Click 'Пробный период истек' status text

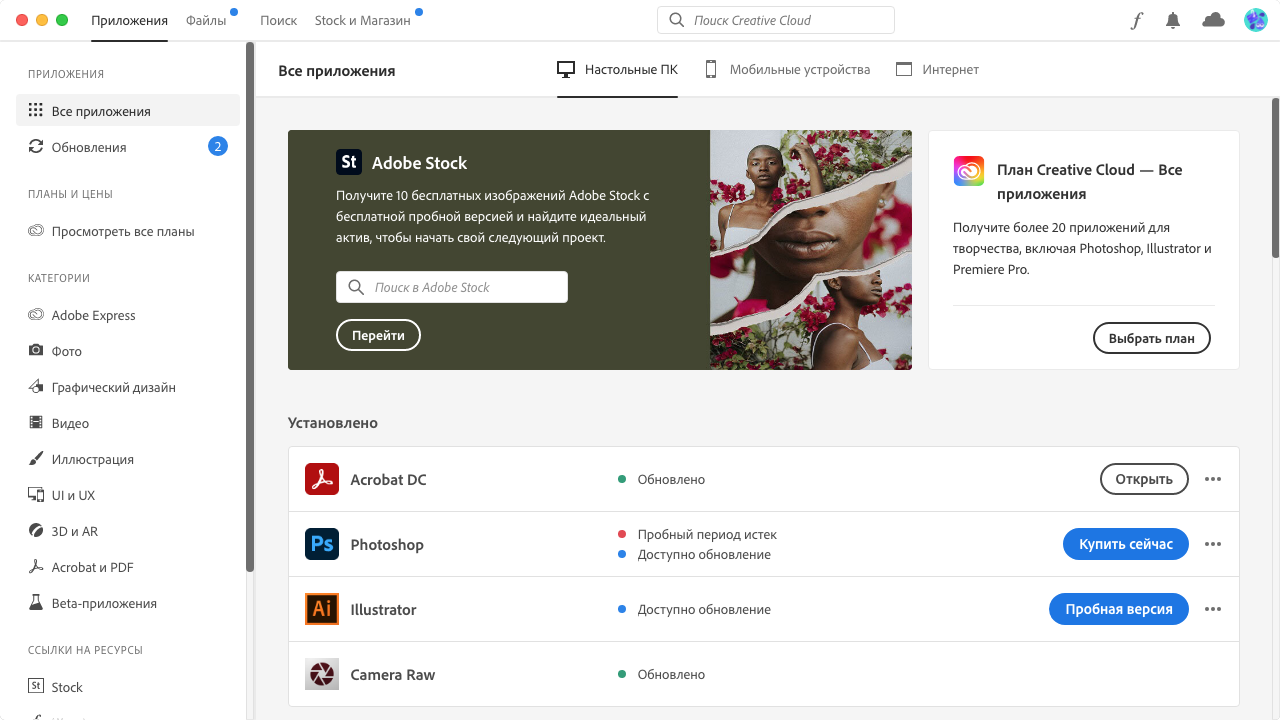pyautogui.click(x=707, y=534)
